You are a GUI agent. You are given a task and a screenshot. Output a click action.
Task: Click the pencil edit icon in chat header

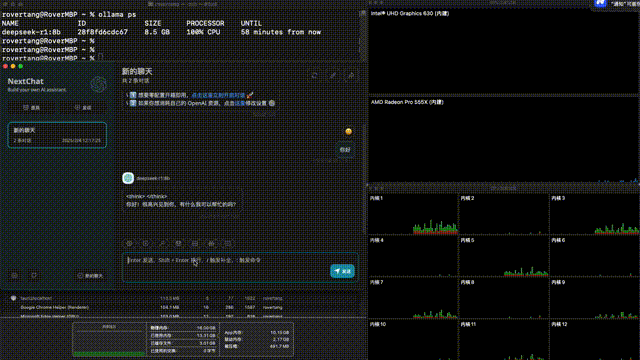333,76
